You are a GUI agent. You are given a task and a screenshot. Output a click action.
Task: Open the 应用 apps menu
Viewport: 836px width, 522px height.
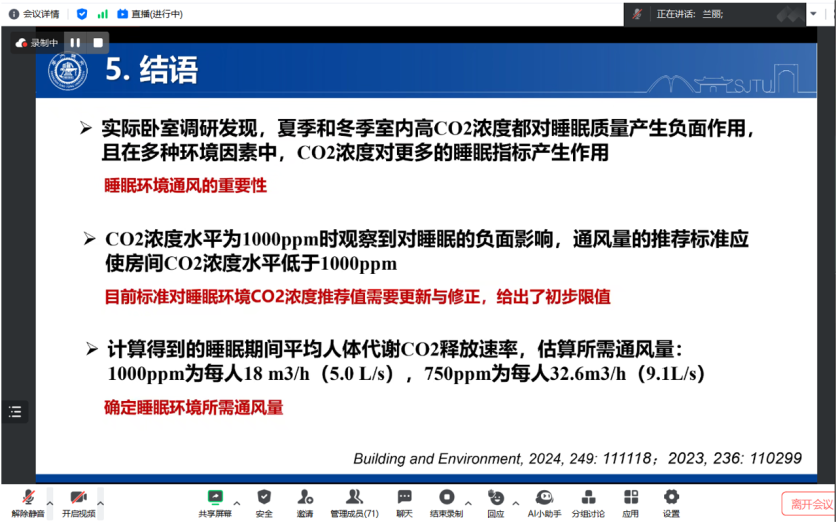[630, 500]
